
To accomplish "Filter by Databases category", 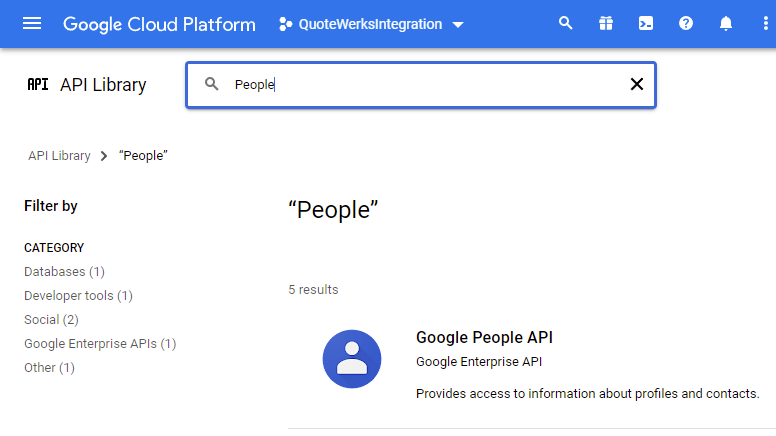I will 64,272.
